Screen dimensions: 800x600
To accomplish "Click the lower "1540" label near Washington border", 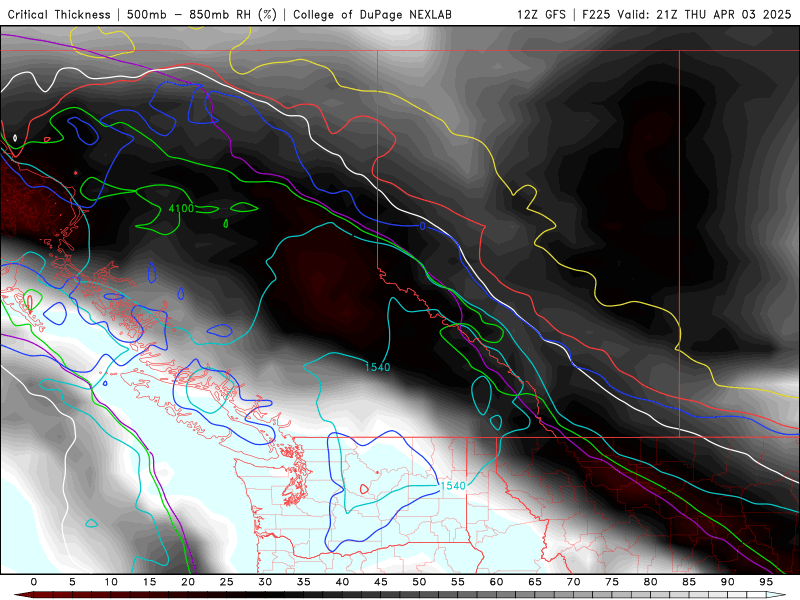I will point(453,486).
